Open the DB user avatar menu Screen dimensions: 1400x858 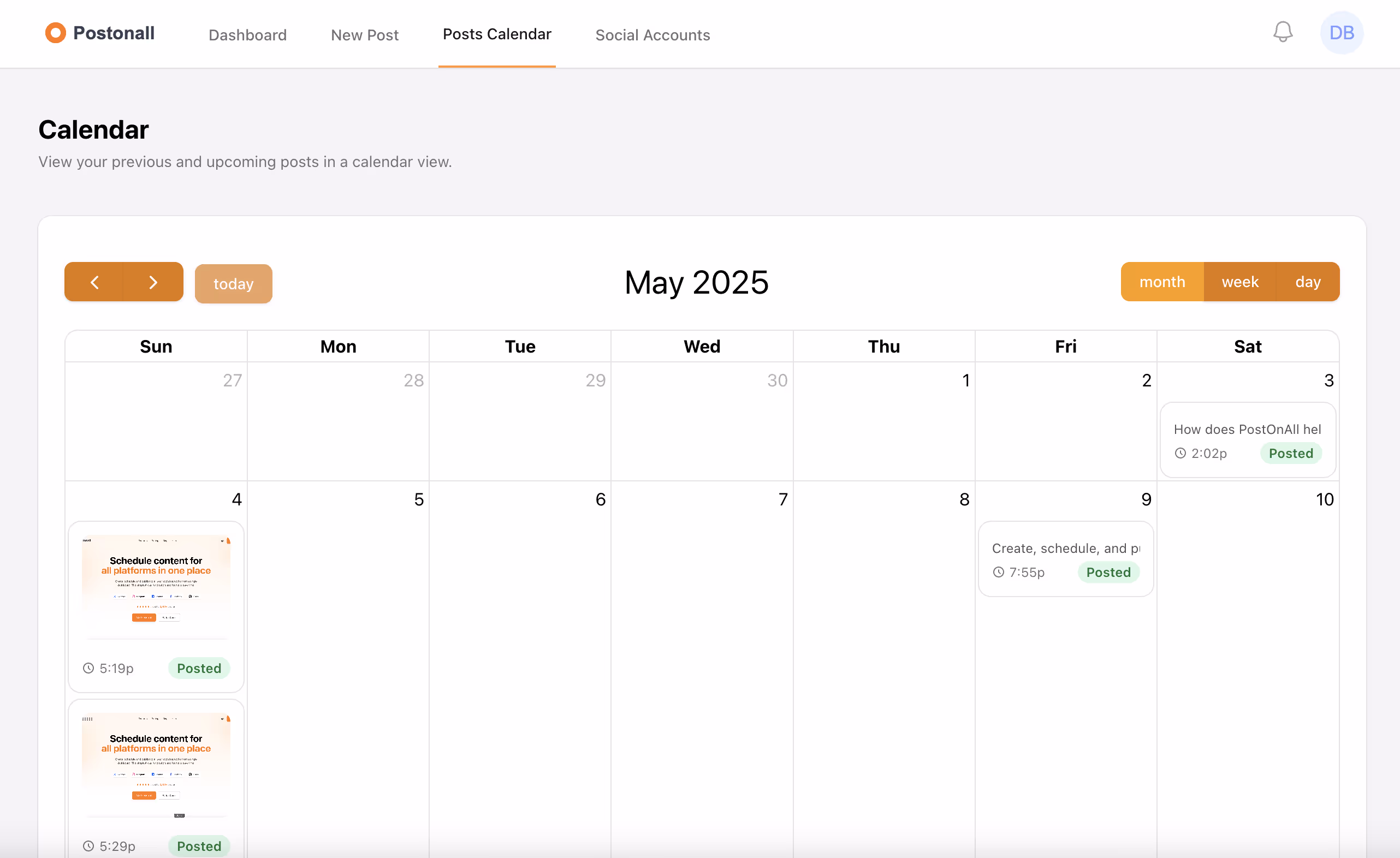pyautogui.click(x=1341, y=32)
